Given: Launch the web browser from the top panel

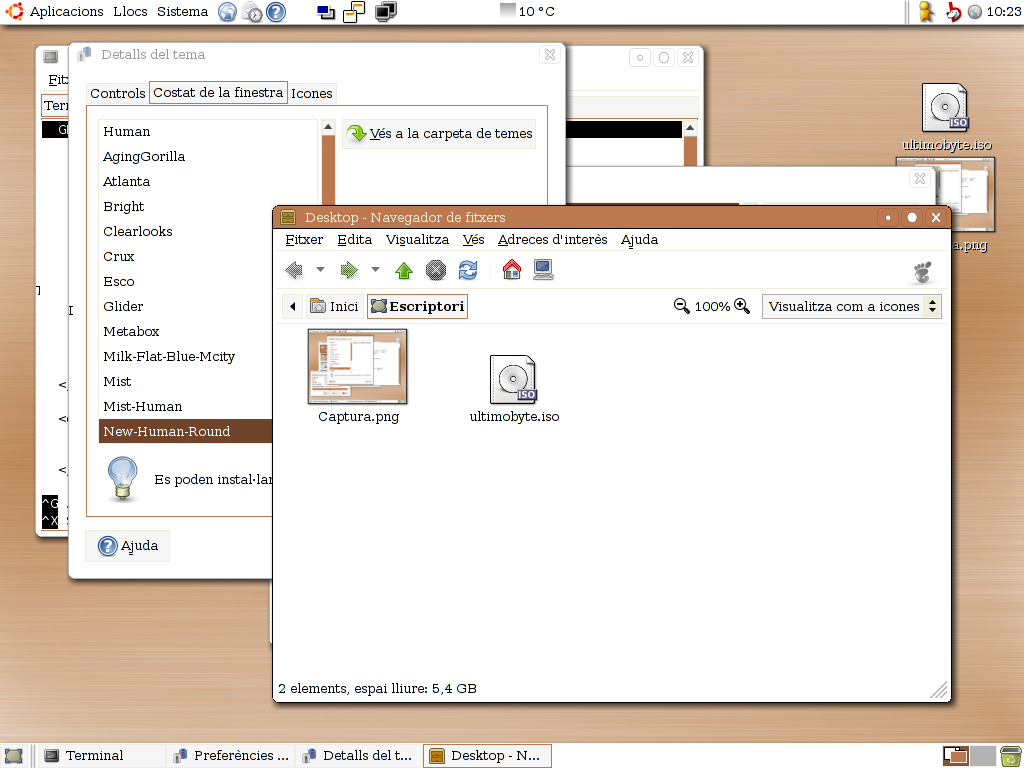Looking at the screenshot, I should (x=227, y=12).
